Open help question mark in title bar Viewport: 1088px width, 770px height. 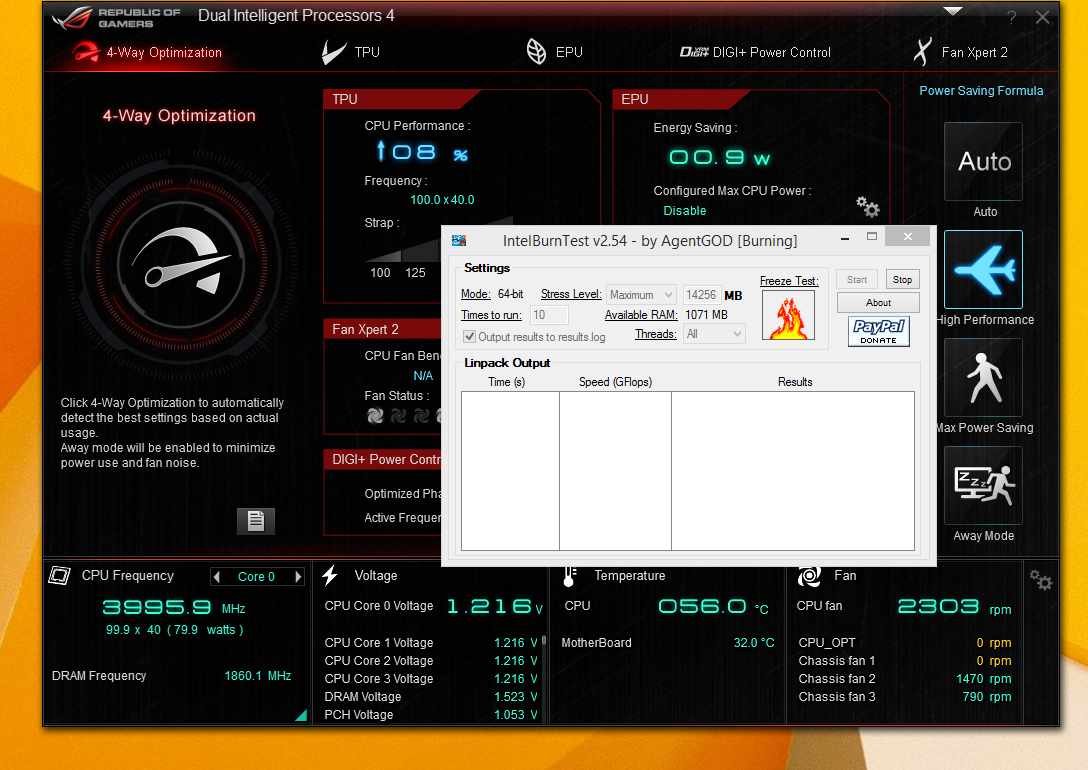(x=1012, y=17)
